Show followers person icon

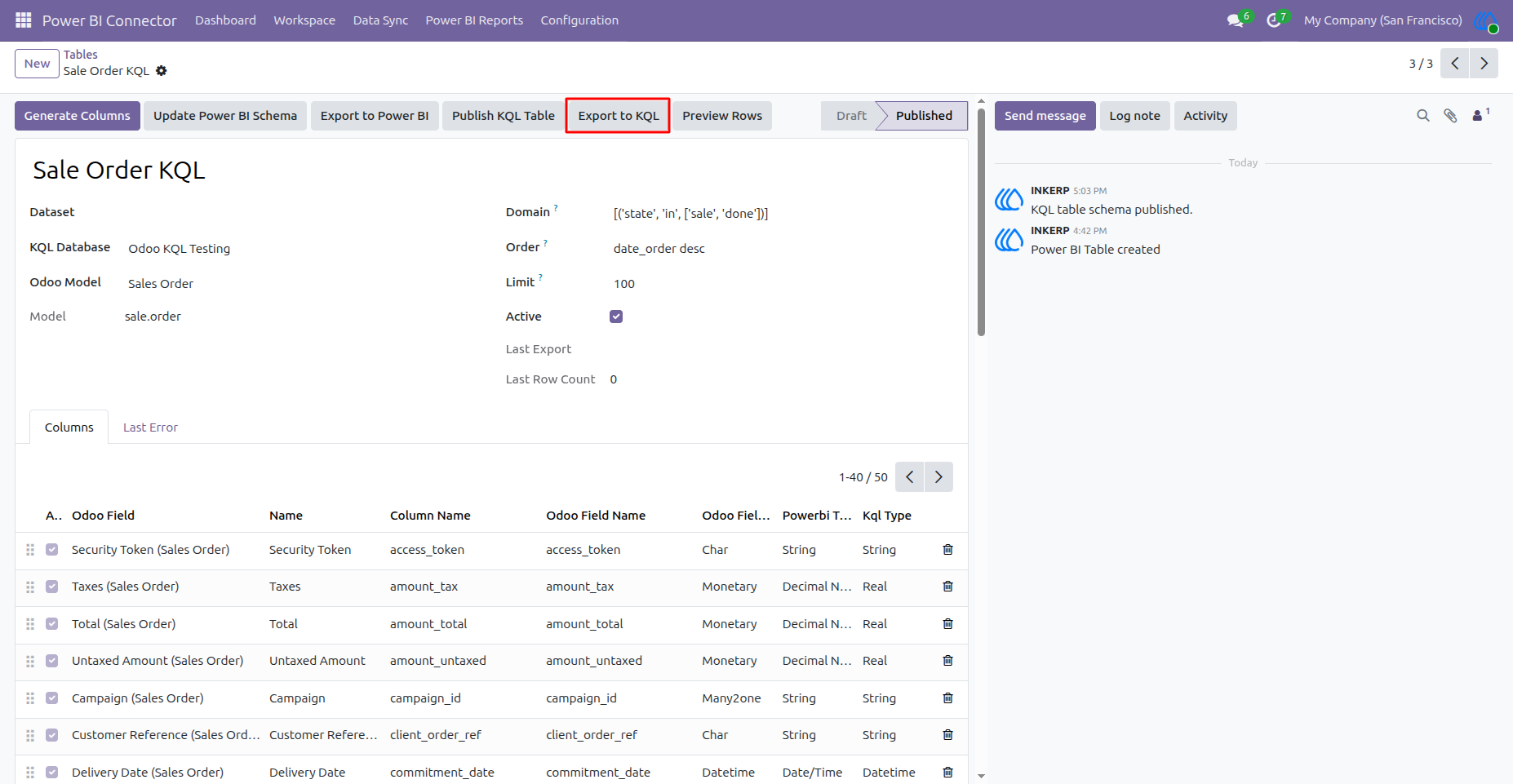[x=1477, y=116]
